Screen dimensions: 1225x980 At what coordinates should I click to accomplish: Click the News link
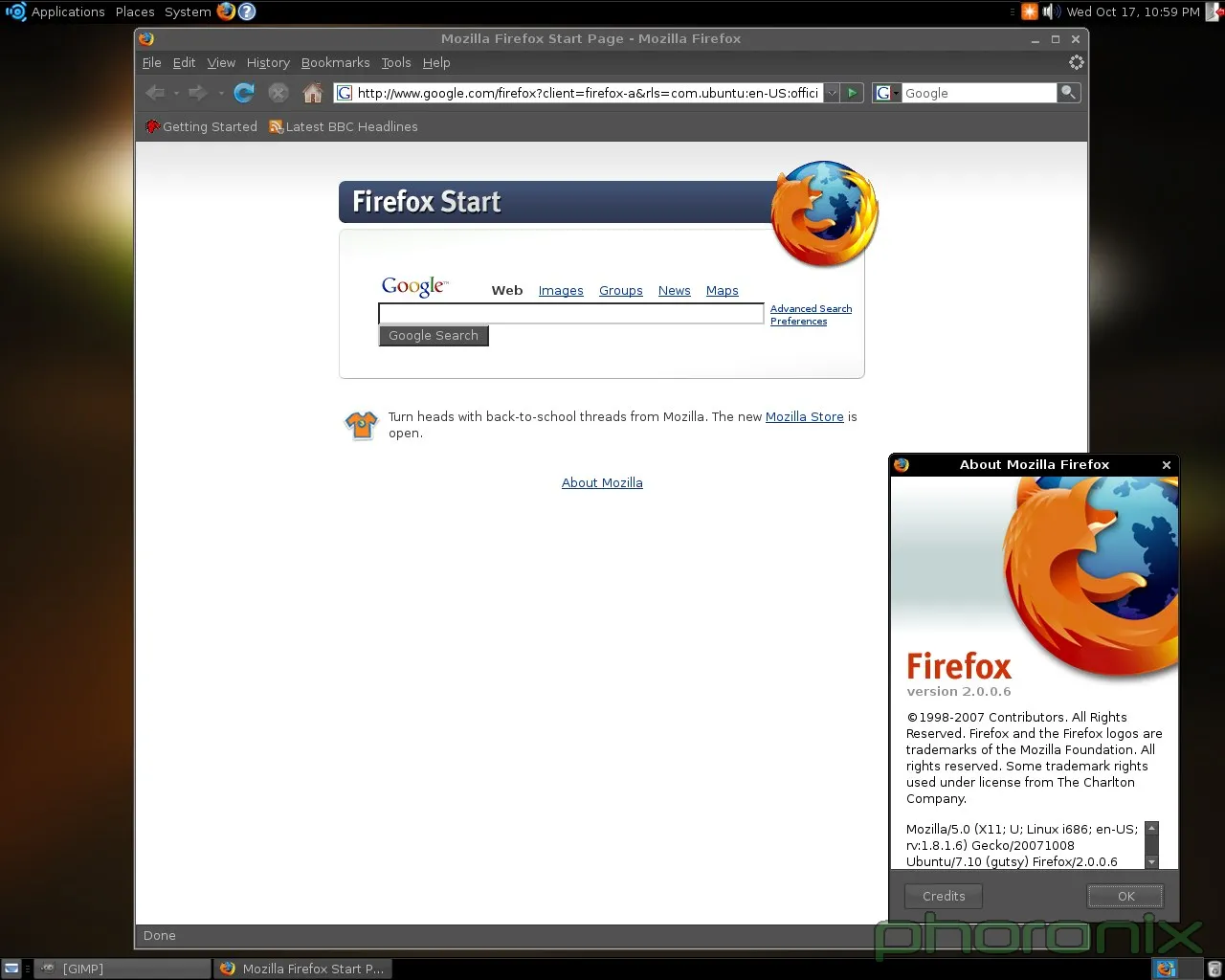675,290
